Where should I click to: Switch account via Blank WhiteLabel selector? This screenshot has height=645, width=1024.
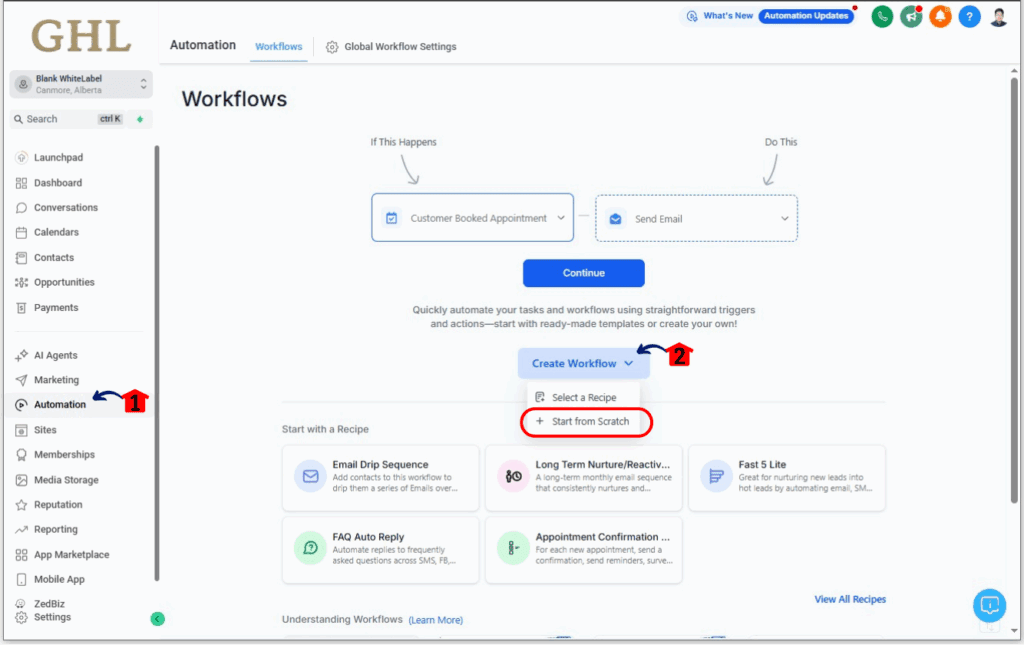pos(81,84)
